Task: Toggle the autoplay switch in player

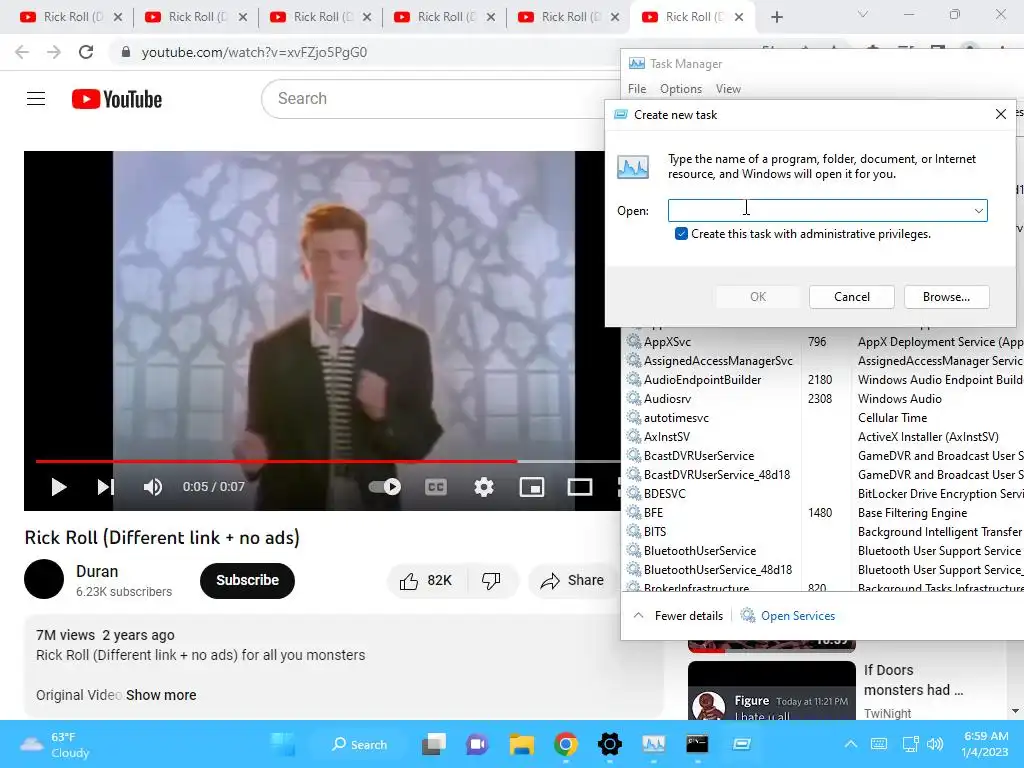Action: (385, 487)
